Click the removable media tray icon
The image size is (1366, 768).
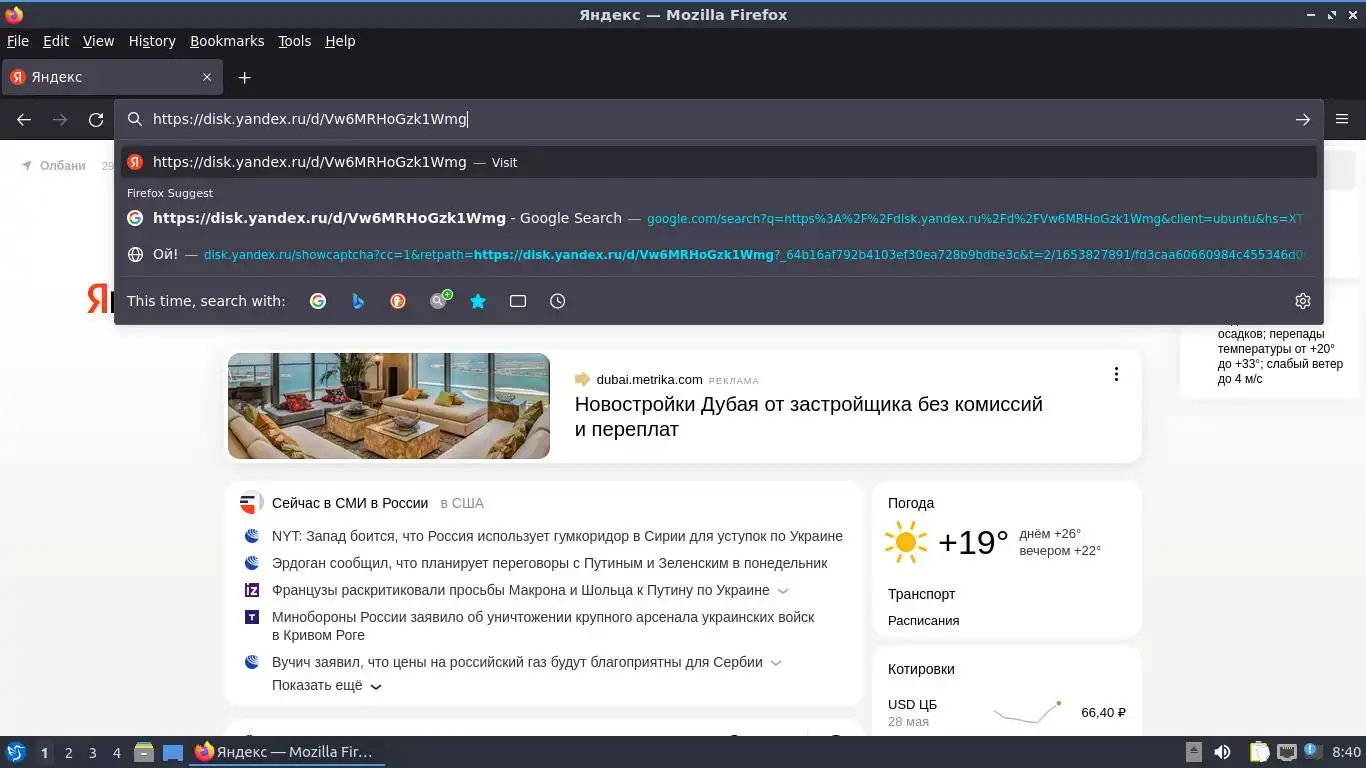pyautogui.click(x=1194, y=752)
